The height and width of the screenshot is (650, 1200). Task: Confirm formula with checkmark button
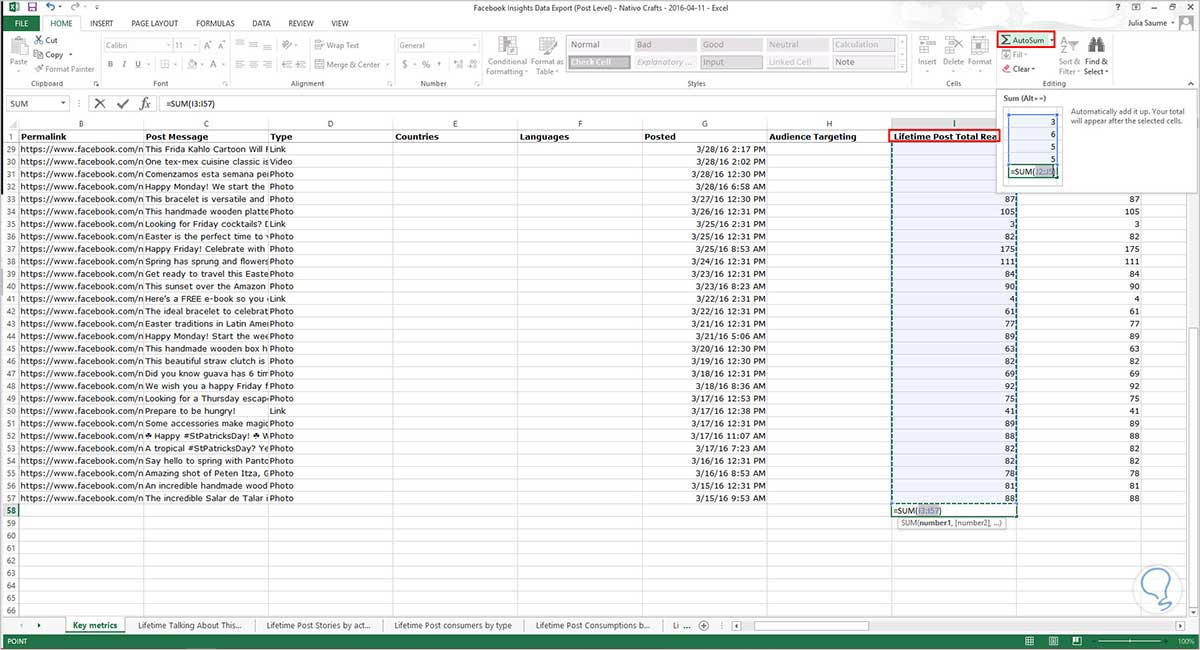pos(122,103)
